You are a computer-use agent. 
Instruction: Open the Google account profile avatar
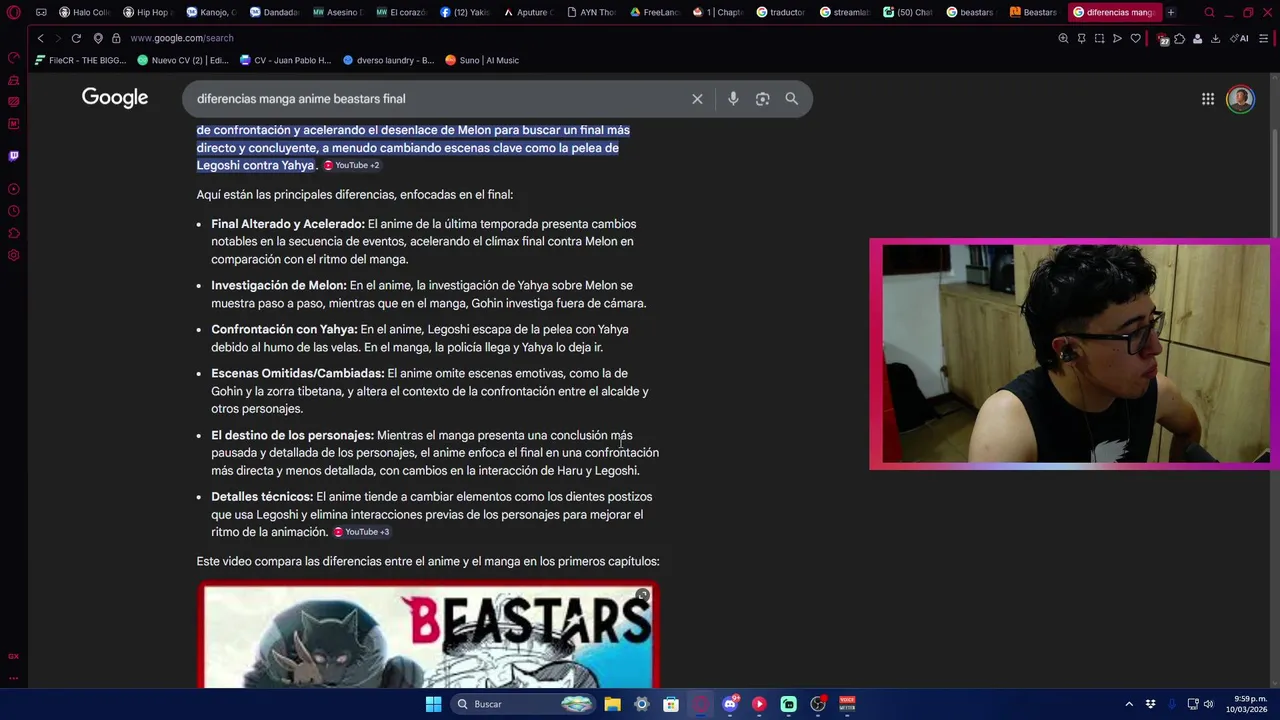click(1240, 99)
